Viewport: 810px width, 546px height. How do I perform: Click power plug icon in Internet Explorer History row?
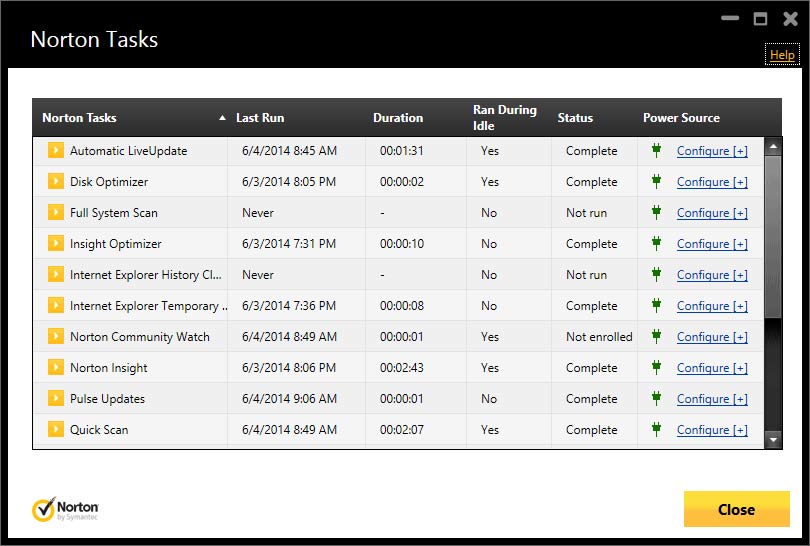pyautogui.click(x=656, y=274)
